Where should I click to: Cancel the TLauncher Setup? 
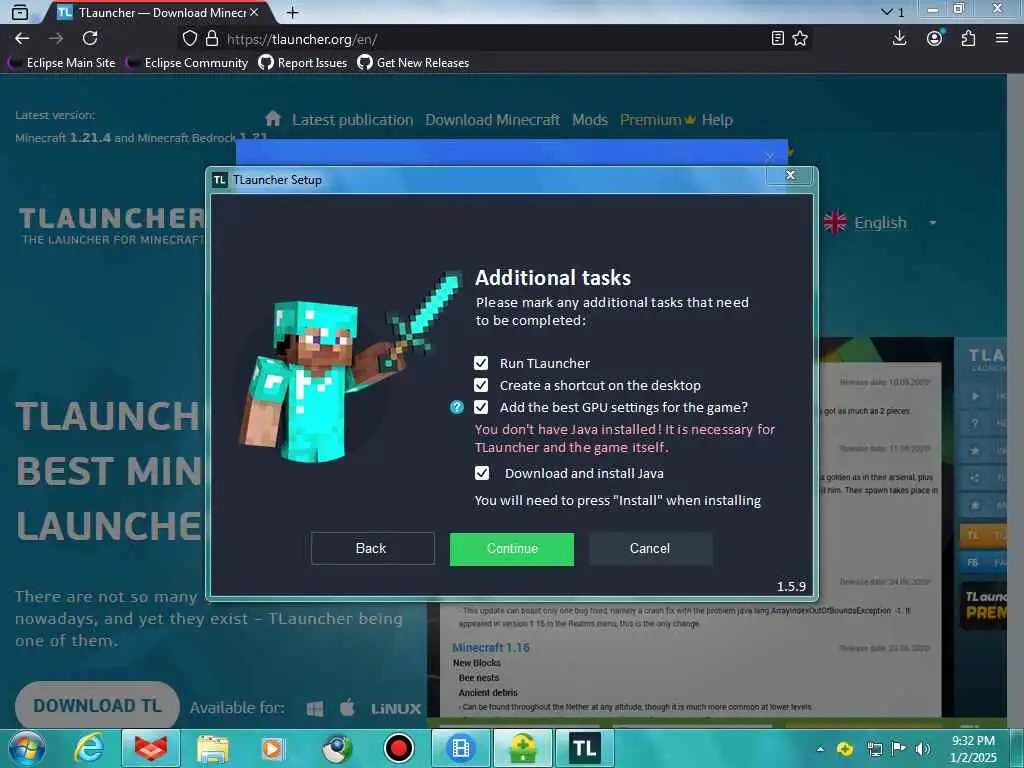650,549
